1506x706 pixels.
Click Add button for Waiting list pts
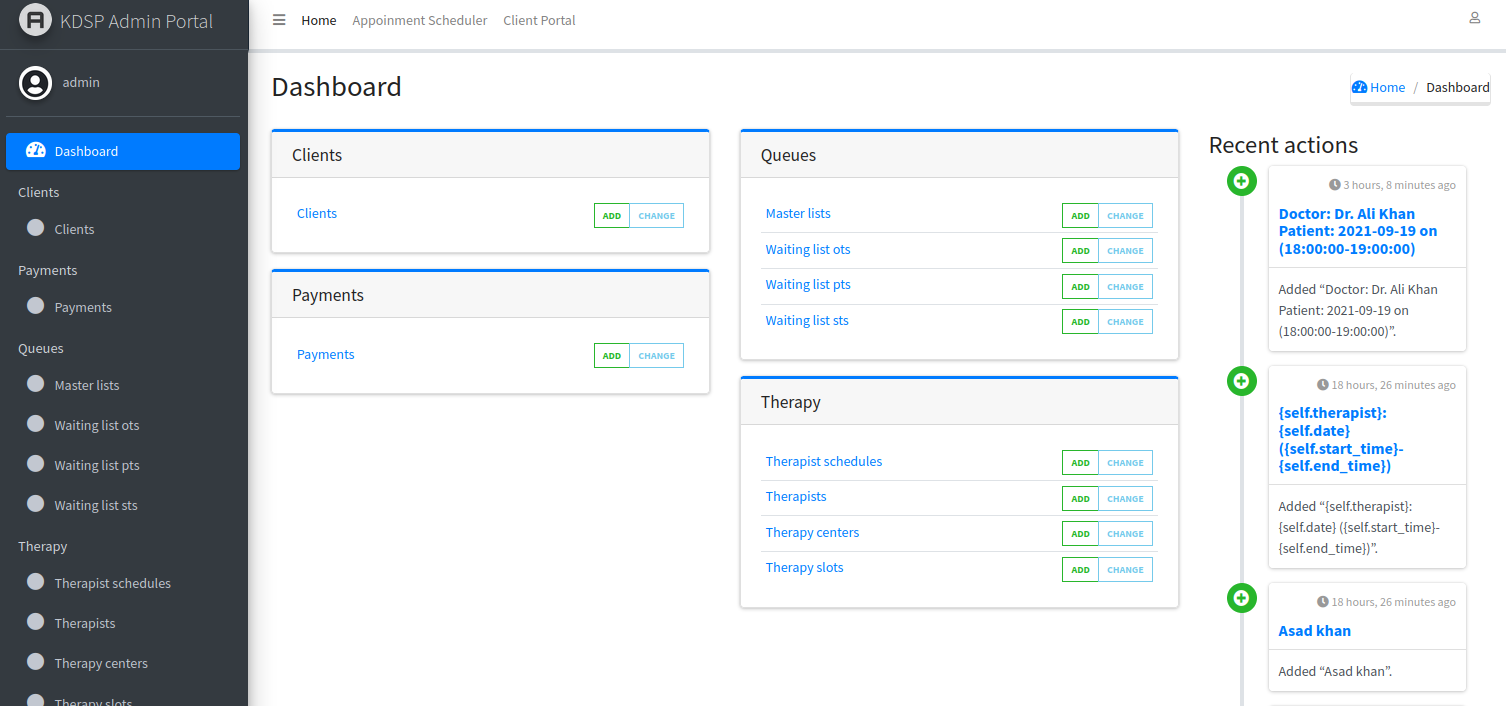tap(1080, 287)
